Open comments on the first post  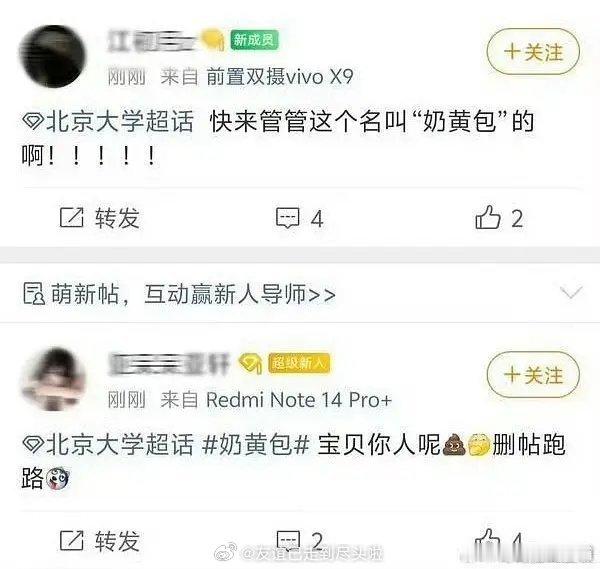287,218
